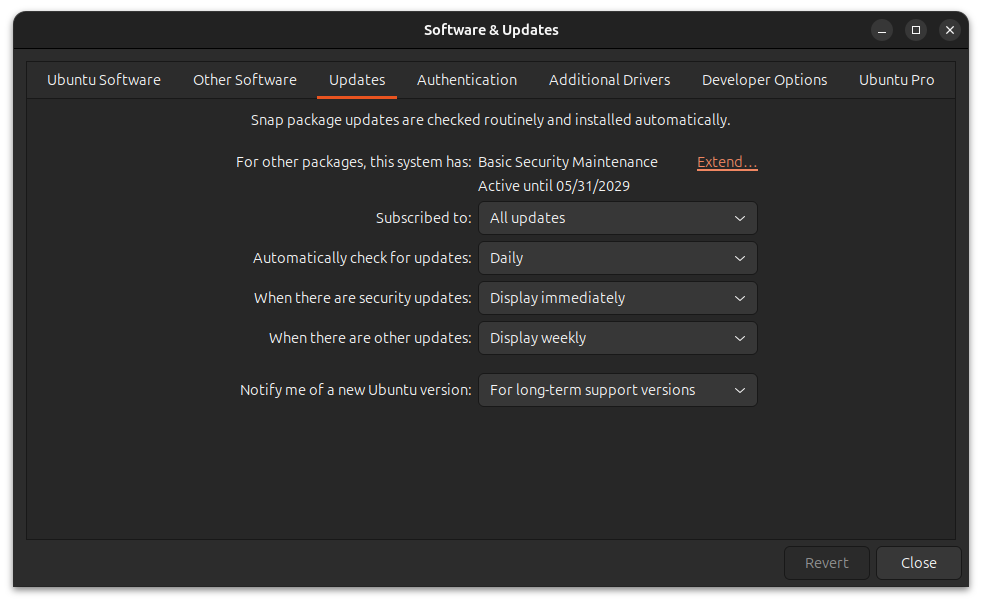This screenshot has width=982, height=603.
Task: Click the Extend… link
Action: pyautogui.click(x=727, y=162)
